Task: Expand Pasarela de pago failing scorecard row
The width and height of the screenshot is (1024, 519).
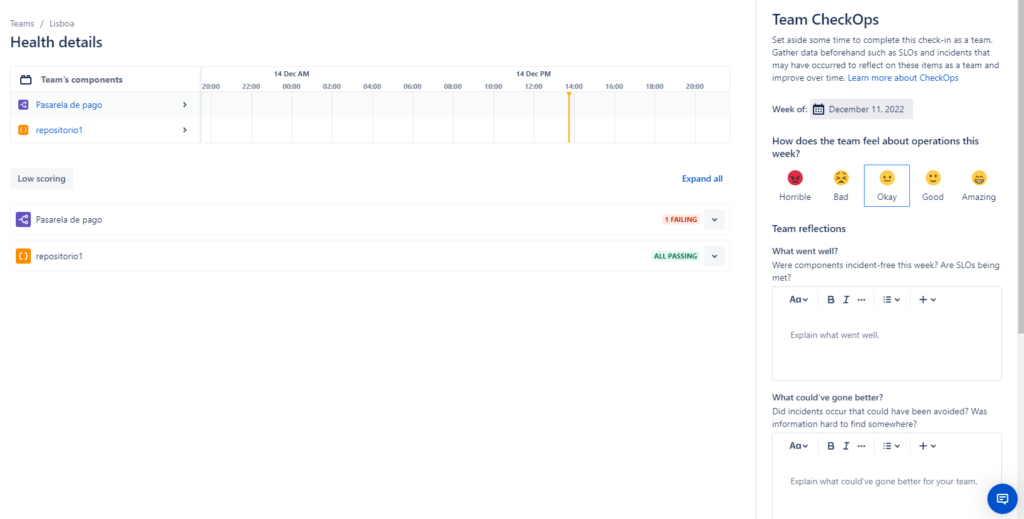Action: (x=714, y=219)
